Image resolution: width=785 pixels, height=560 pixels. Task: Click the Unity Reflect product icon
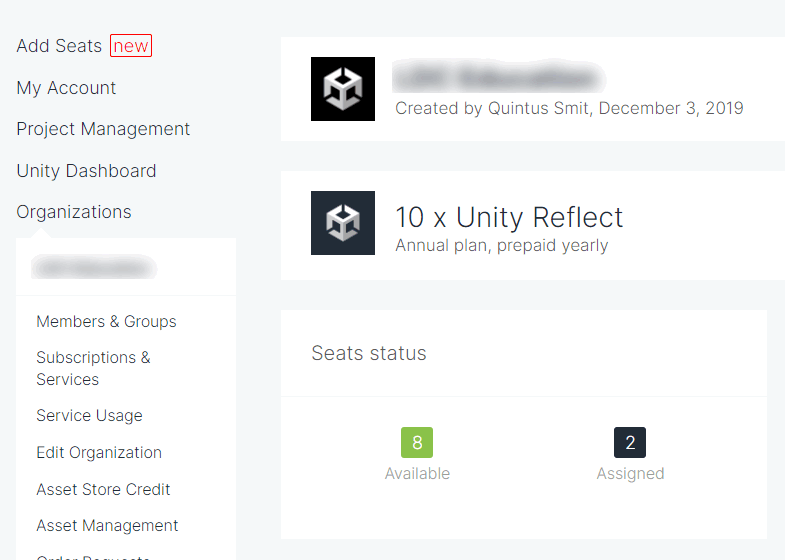[343, 223]
